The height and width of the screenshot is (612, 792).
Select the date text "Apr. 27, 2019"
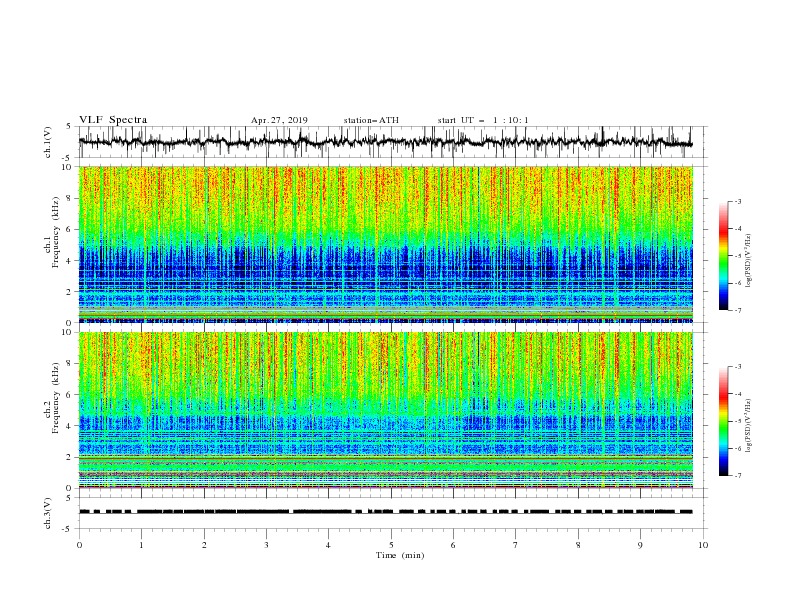[x=279, y=120]
